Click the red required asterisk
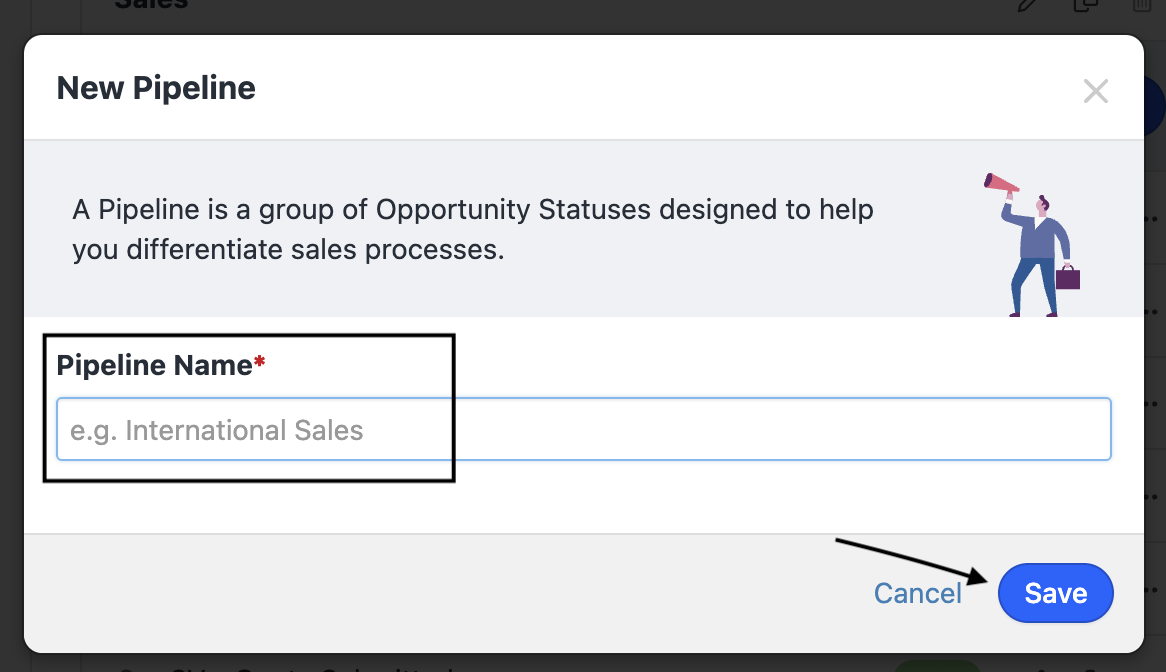The image size is (1166, 672). (x=259, y=362)
